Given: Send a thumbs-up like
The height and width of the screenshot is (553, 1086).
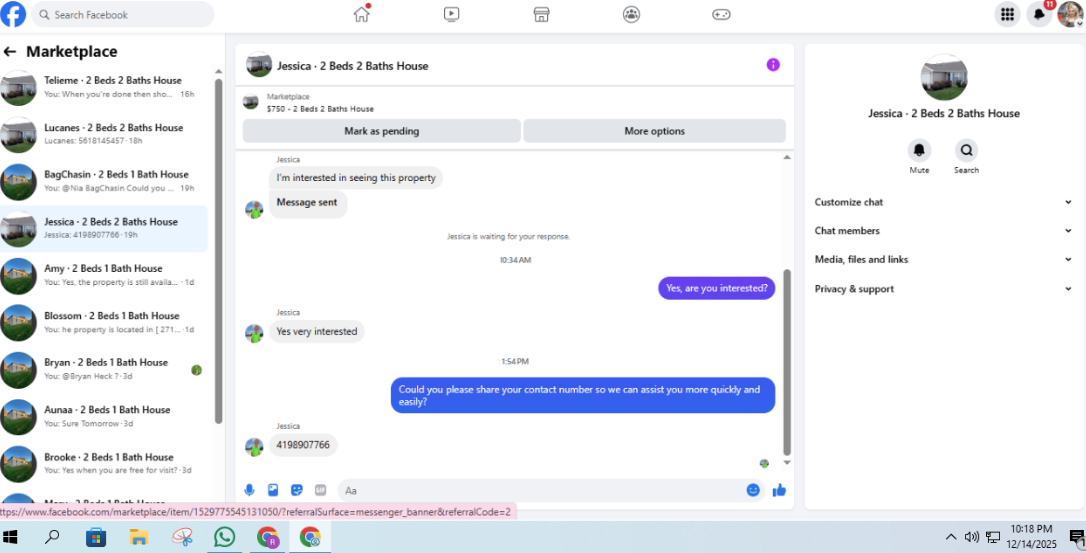Looking at the screenshot, I should 779,490.
